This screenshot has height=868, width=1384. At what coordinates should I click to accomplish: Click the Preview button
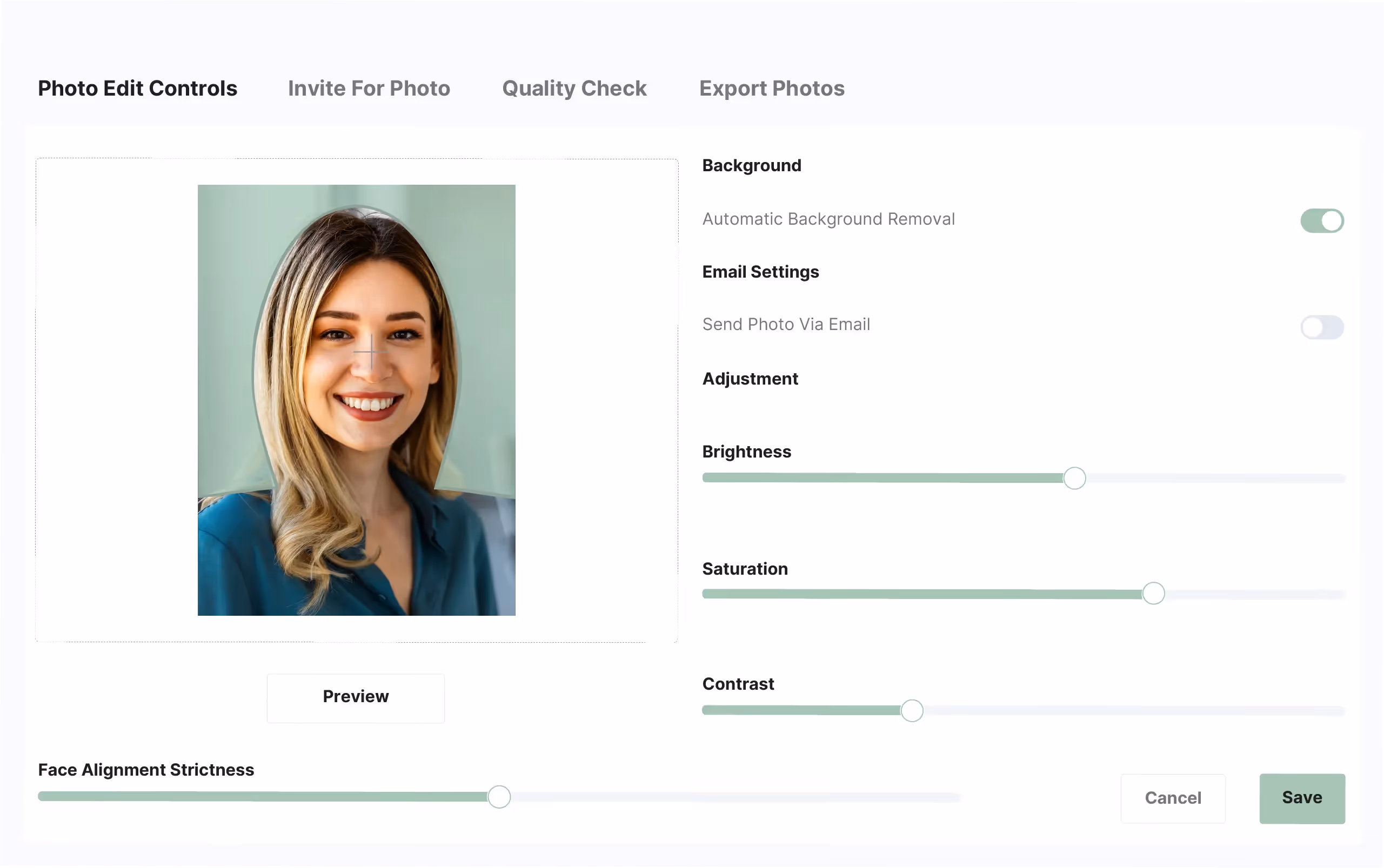pos(356,697)
